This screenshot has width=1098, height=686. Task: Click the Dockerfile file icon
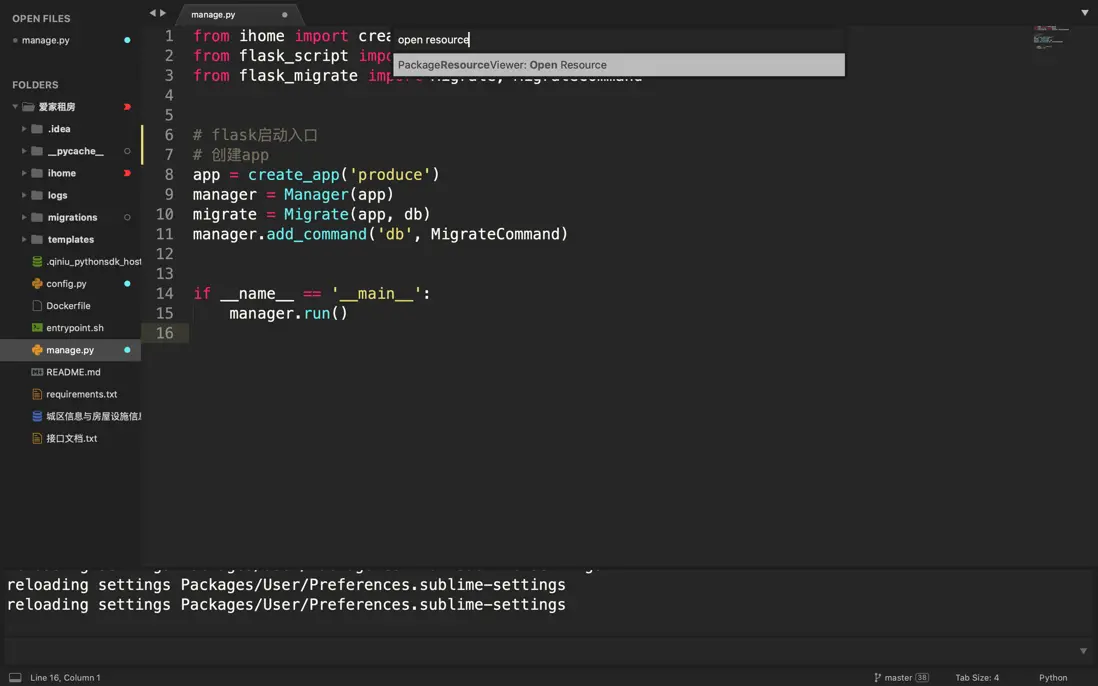tap(37, 306)
